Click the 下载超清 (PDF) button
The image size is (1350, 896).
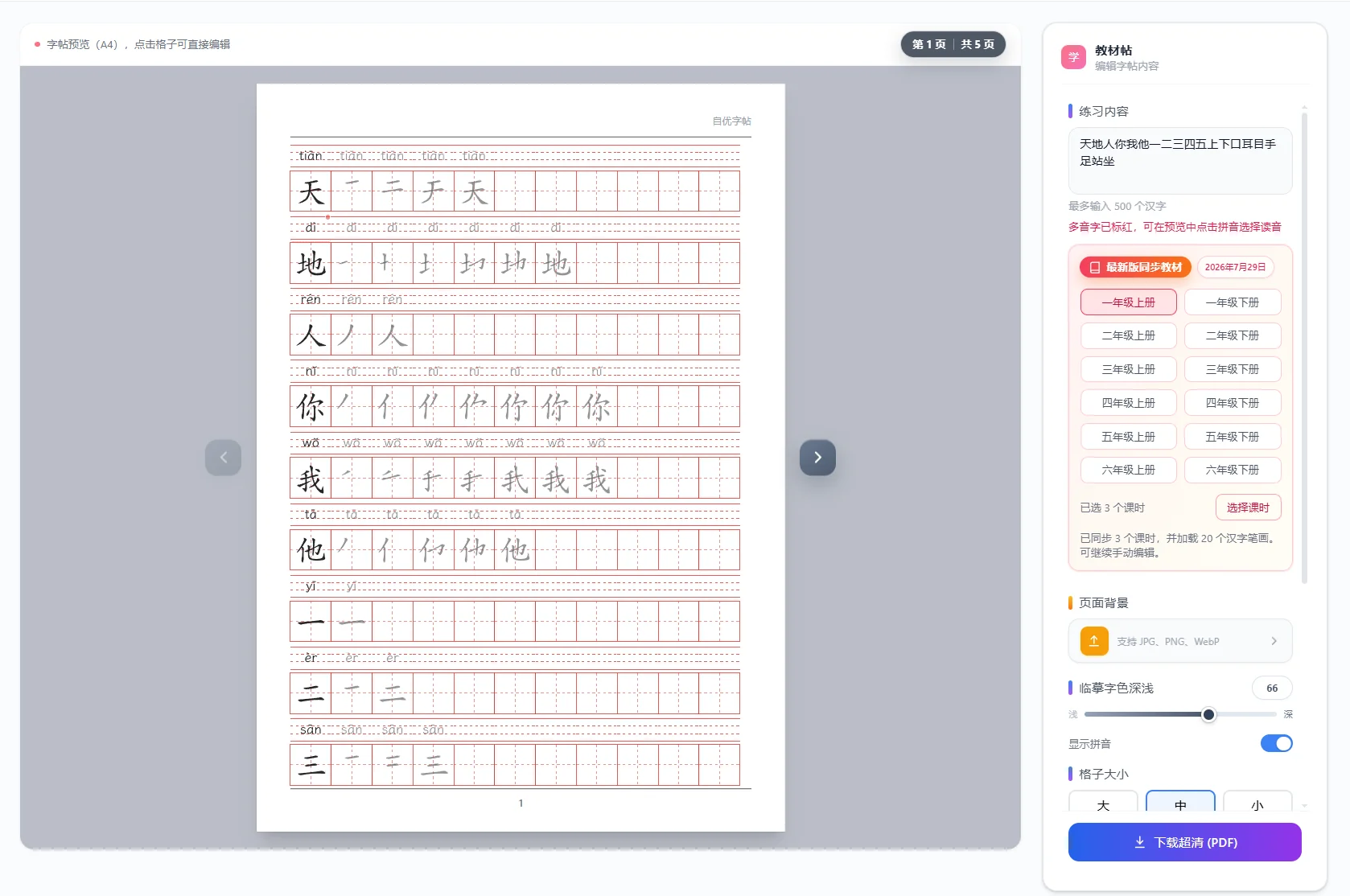(1184, 842)
